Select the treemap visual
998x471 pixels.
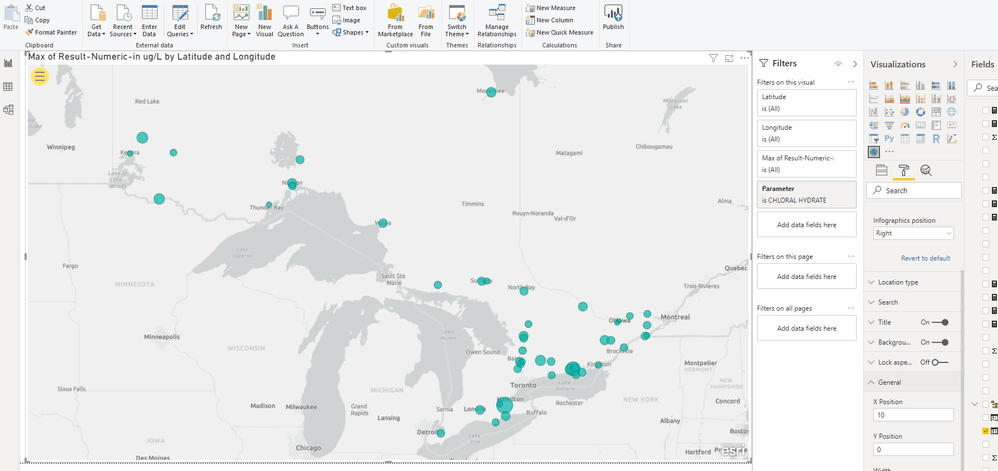coord(936,112)
